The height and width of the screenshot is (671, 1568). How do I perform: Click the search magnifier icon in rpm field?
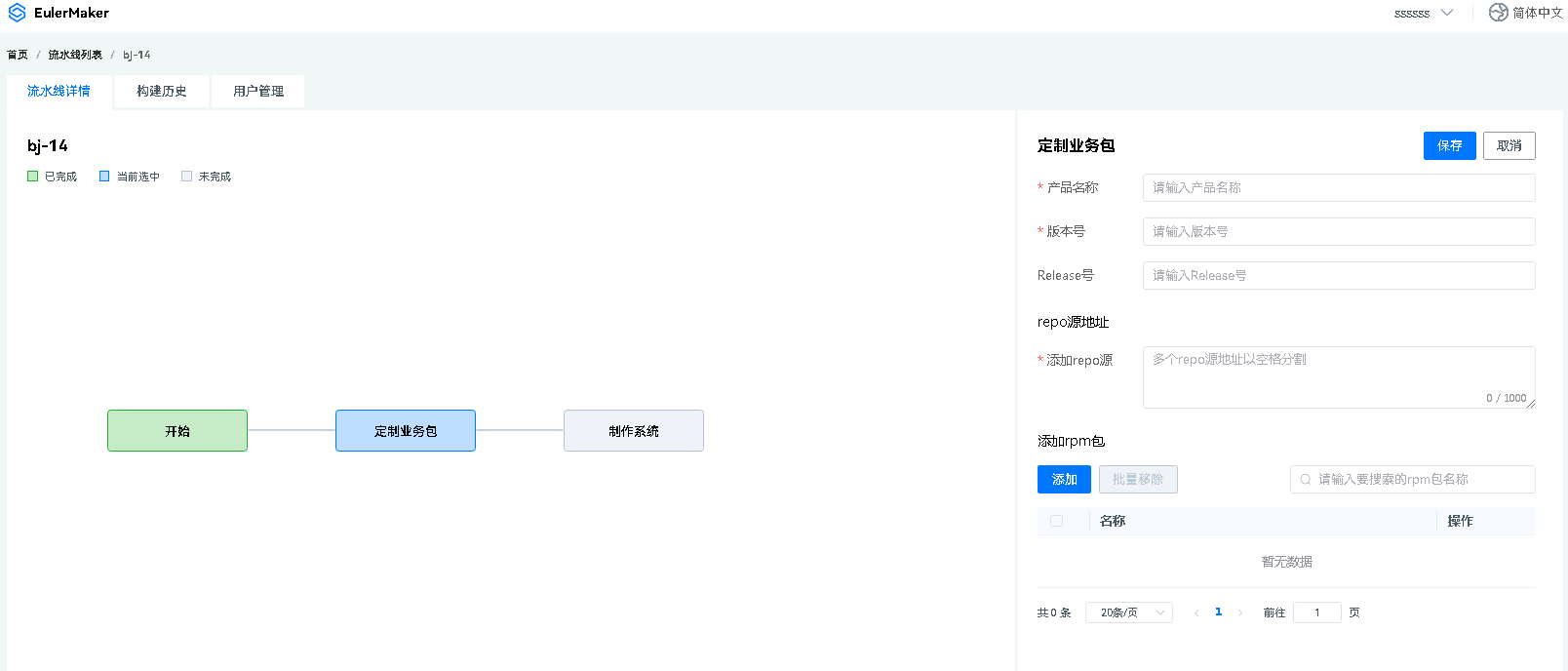click(1306, 480)
